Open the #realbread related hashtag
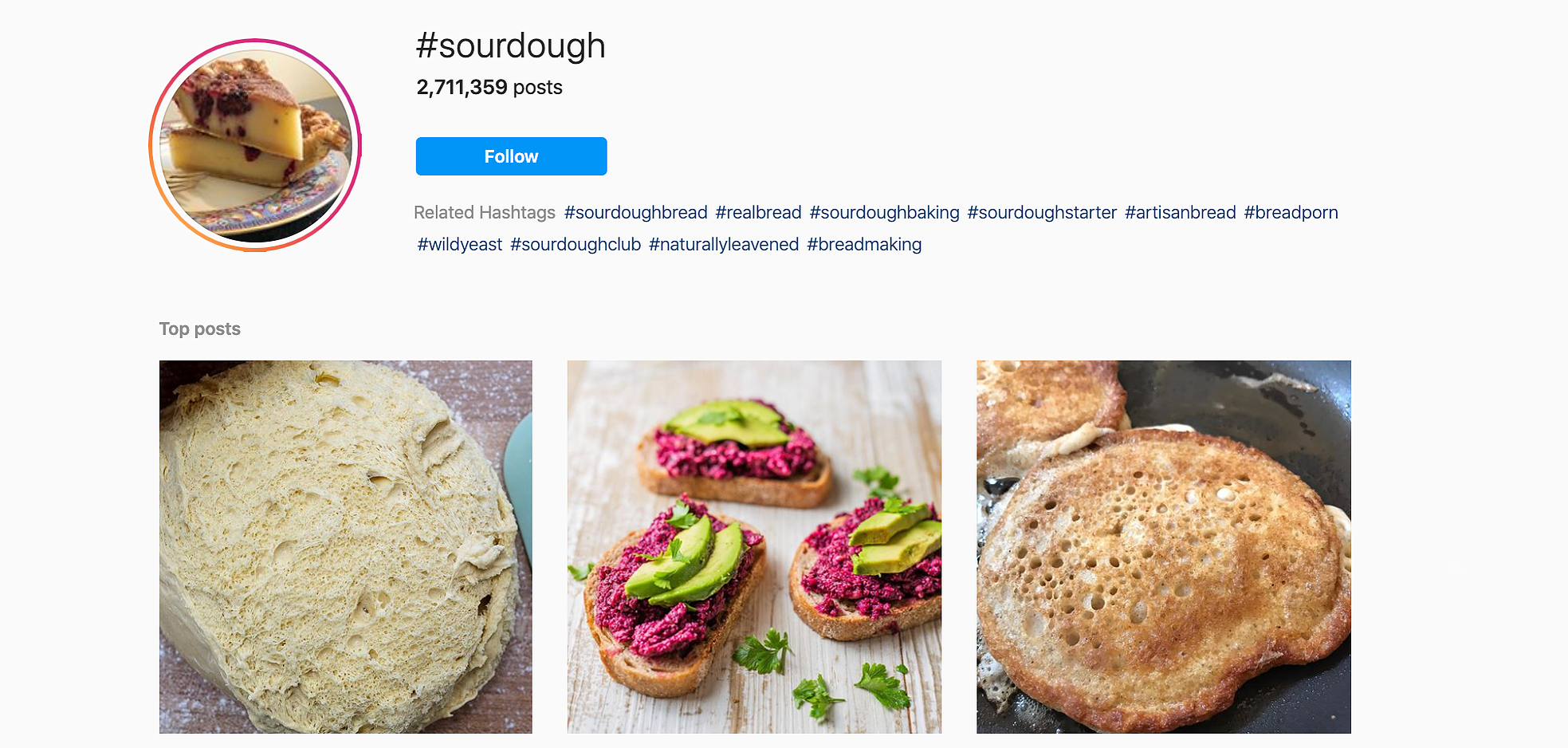This screenshot has height=748, width=1568. click(x=758, y=212)
